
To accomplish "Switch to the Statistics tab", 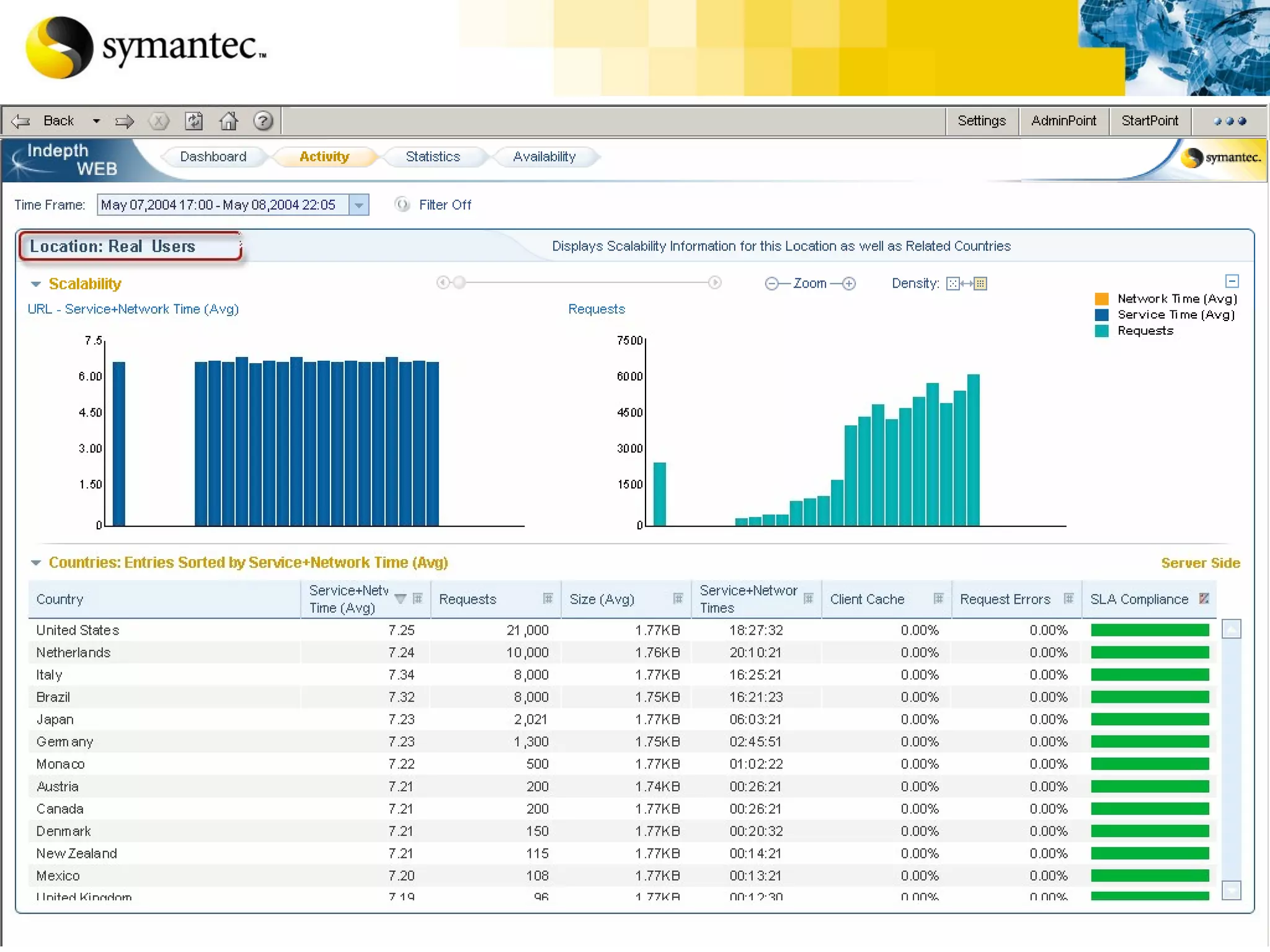I will [x=432, y=157].
